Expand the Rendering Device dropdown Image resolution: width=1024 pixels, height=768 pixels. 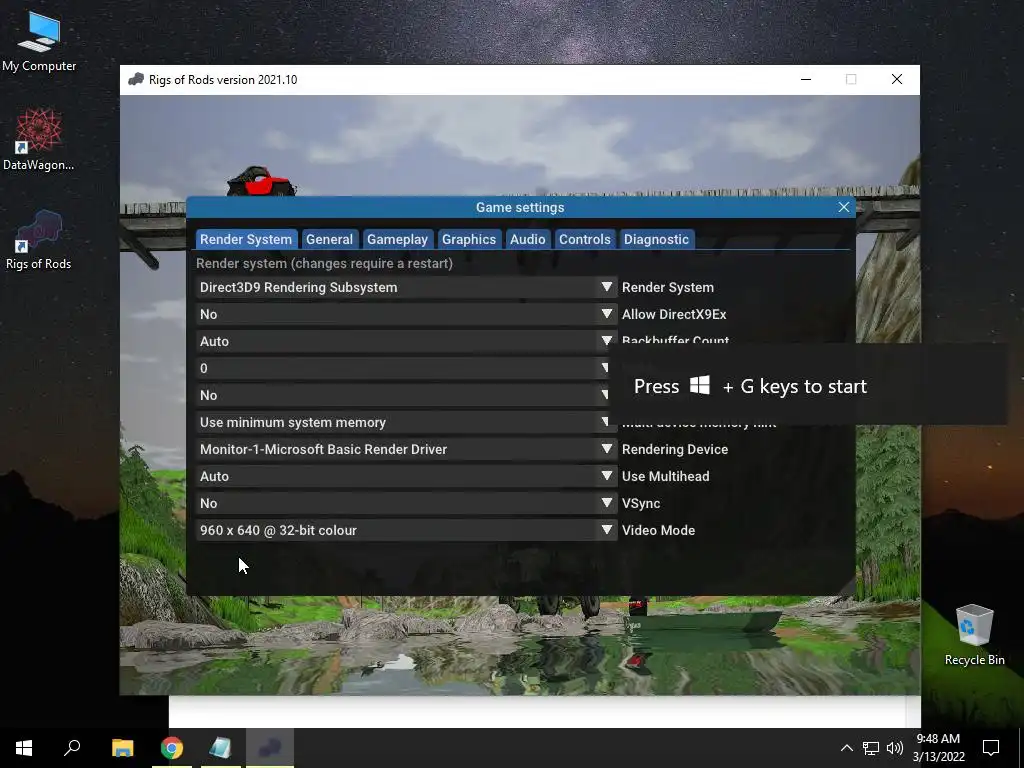(x=406, y=449)
